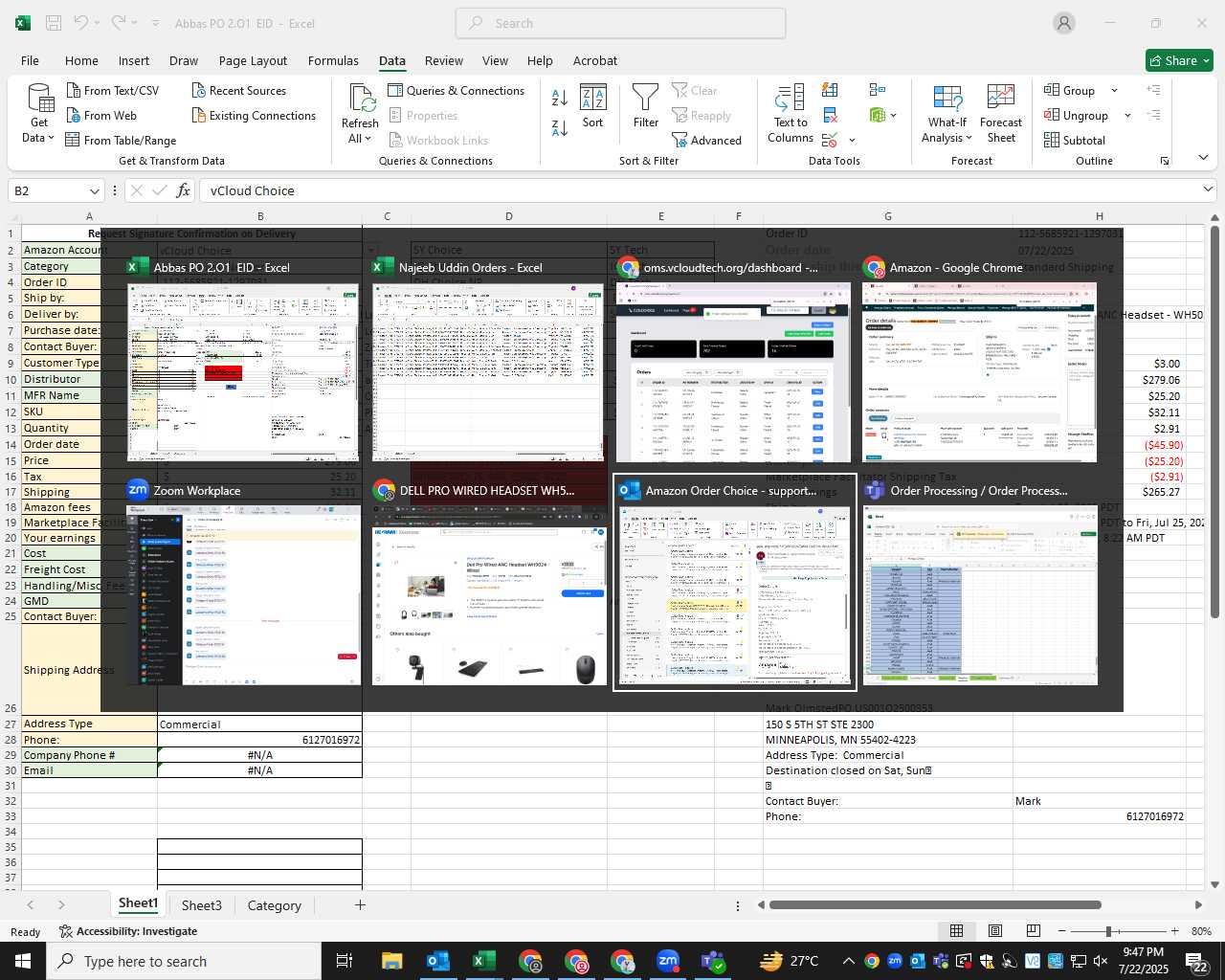The height and width of the screenshot is (980, 1225).
Task: Open Advanced filter options
Action: click(x=706, y=140)
